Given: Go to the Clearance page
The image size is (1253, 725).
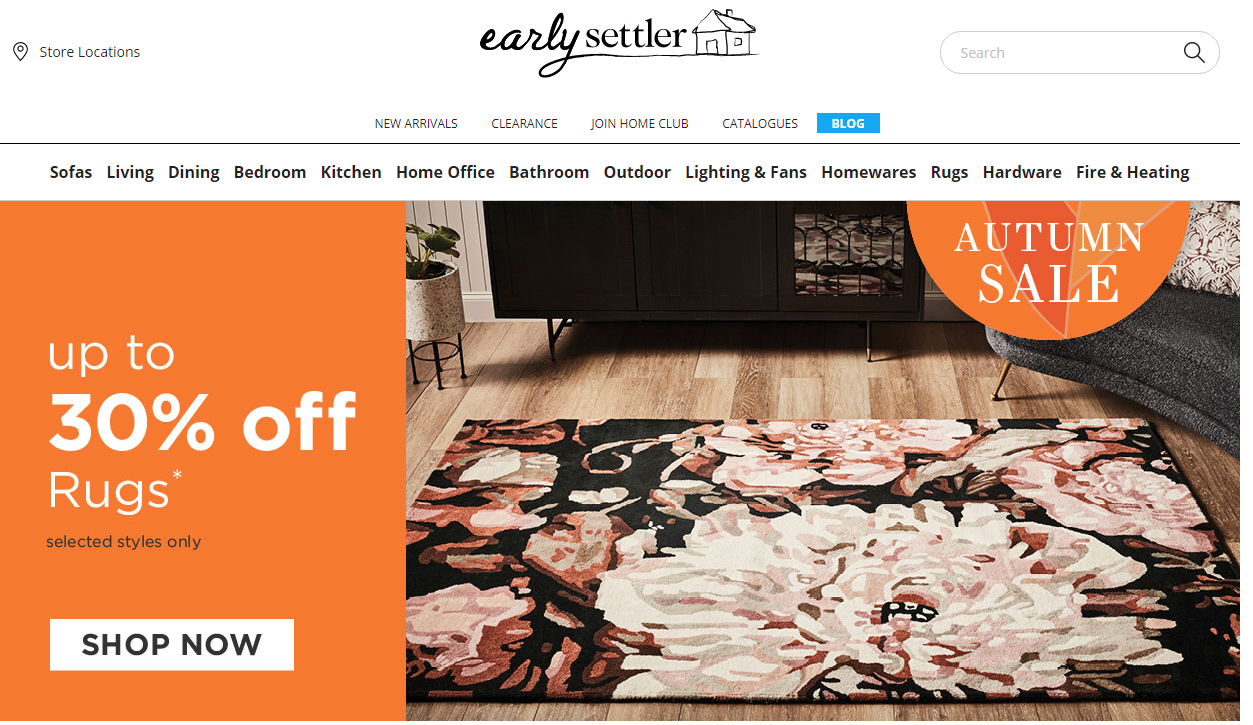Looking at the screenshot, I should point(524,124).
